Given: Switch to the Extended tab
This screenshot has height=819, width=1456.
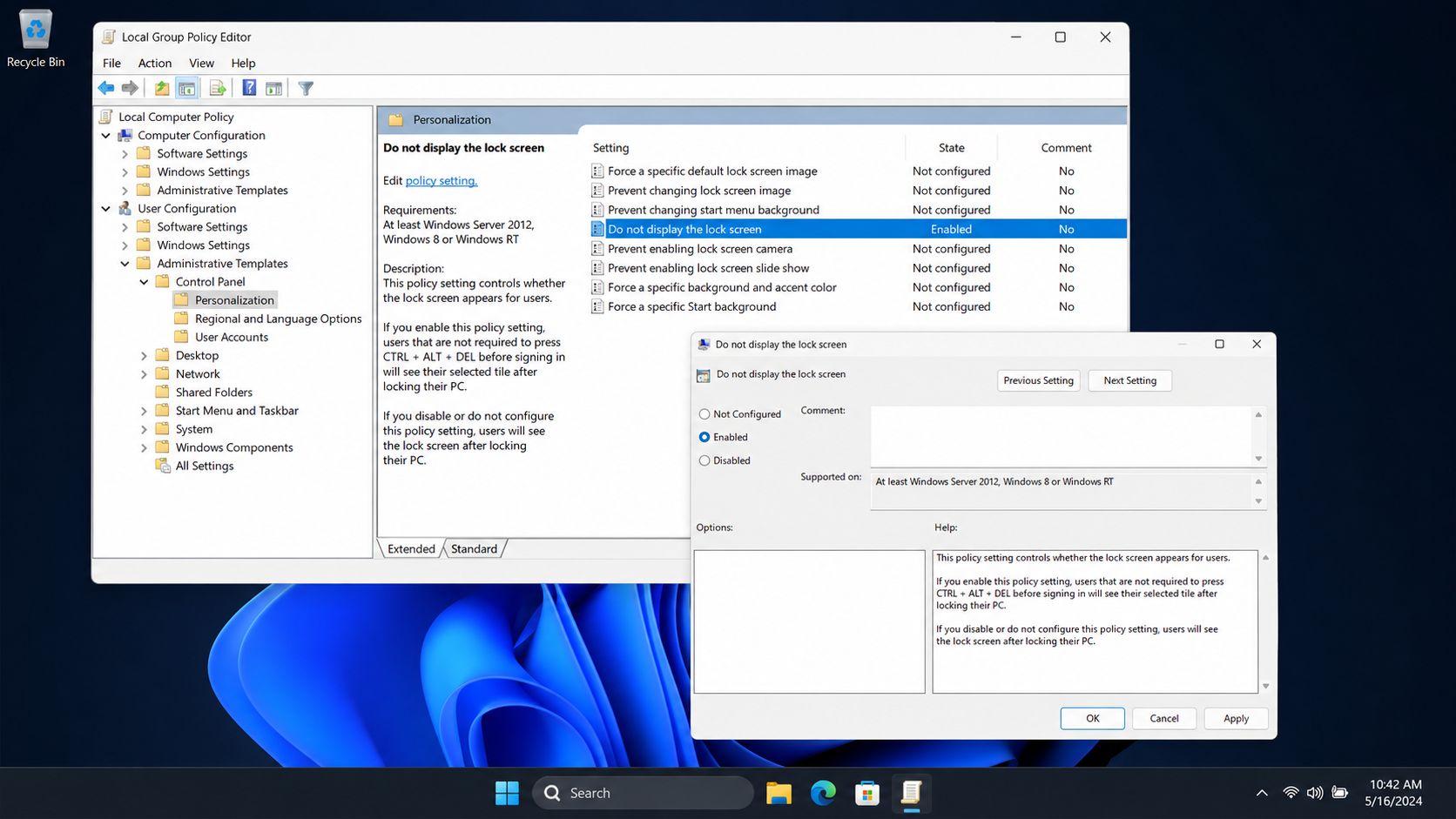Looking at the screenshot, I should coord(411,548).
